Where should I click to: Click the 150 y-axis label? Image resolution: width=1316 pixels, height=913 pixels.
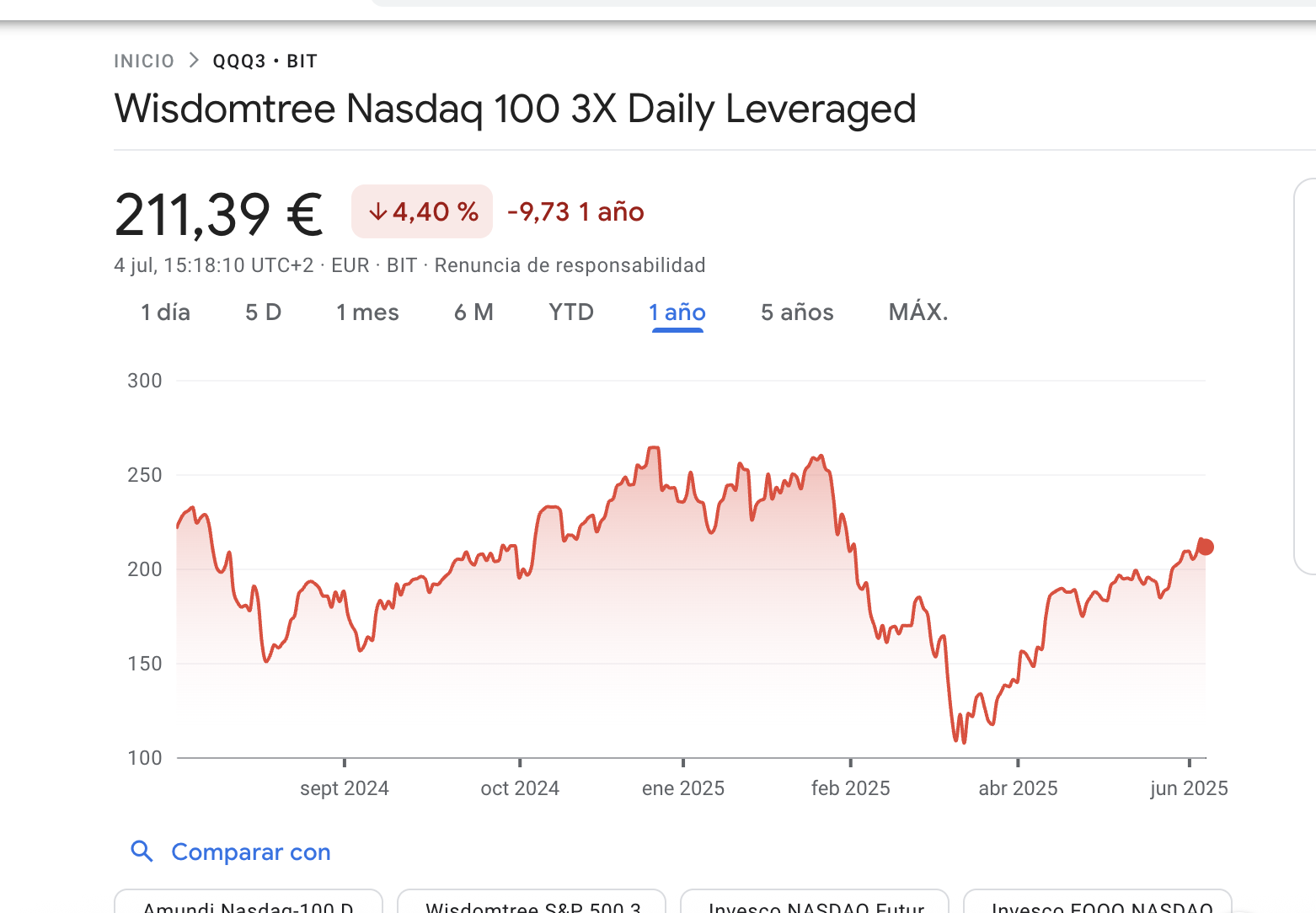coord(145,664)
